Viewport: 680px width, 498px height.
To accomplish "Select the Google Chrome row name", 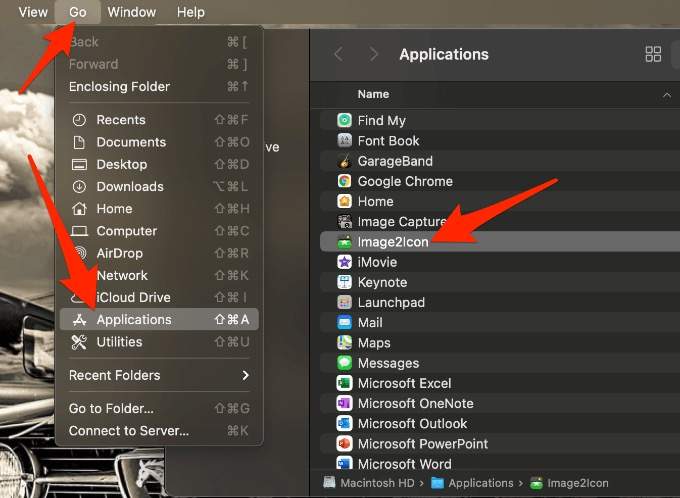I will click(x=405, y=181).
